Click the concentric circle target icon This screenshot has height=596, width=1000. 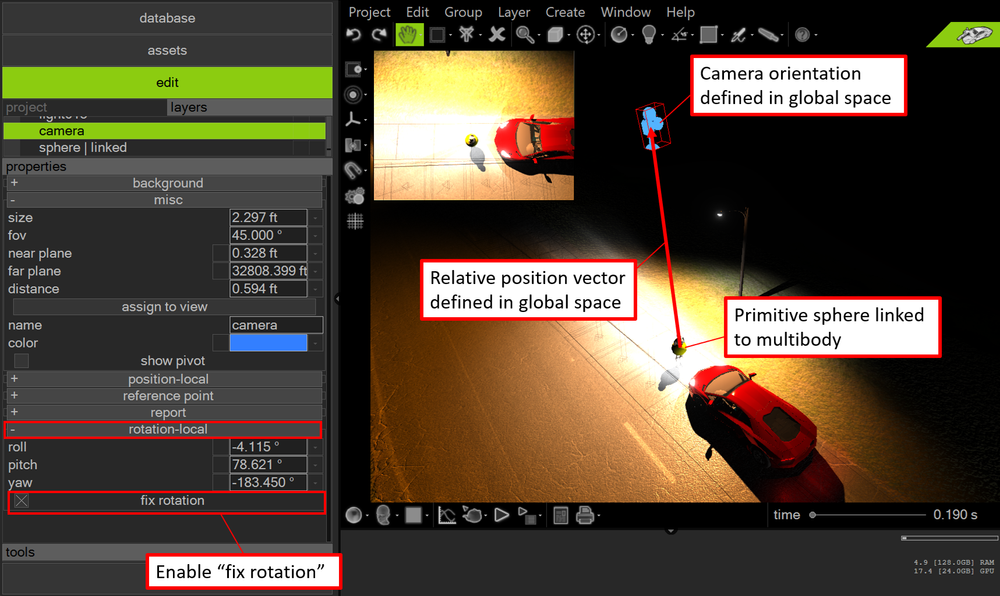pyautogui.click(x=353, y=94)
